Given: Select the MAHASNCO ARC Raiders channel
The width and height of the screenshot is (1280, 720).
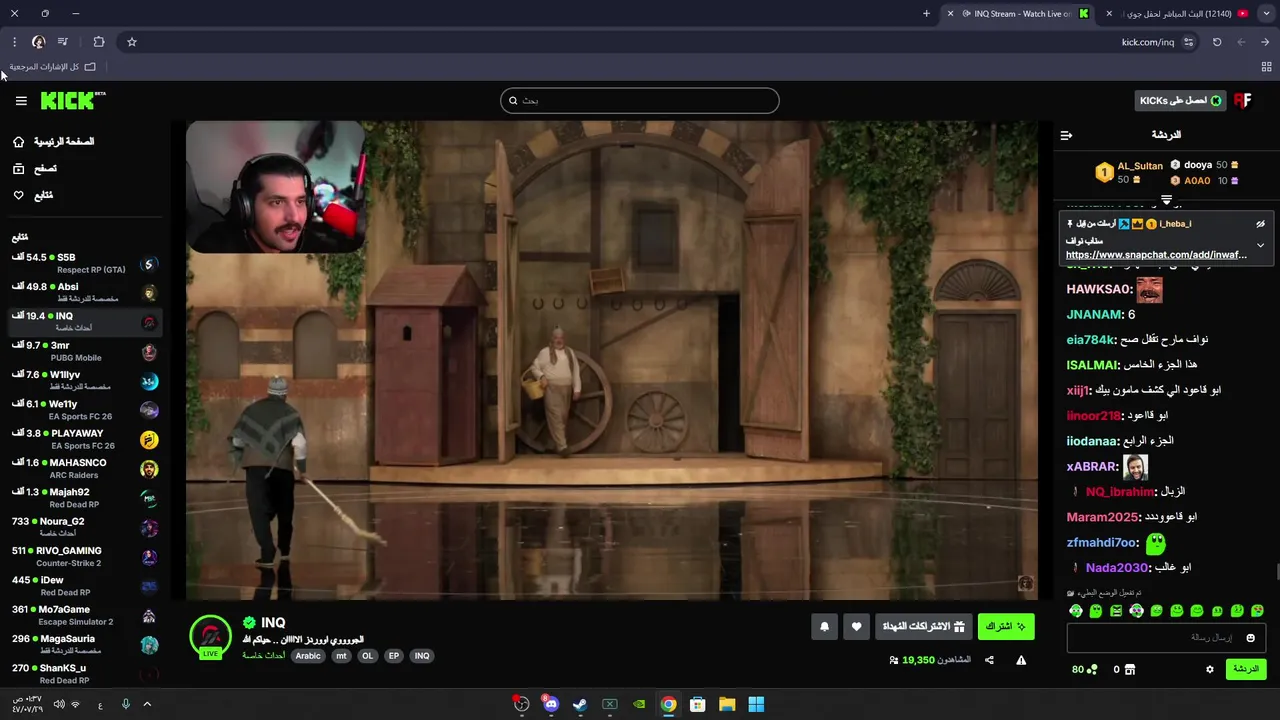Looking at the screenshot, I should (84, 469).
